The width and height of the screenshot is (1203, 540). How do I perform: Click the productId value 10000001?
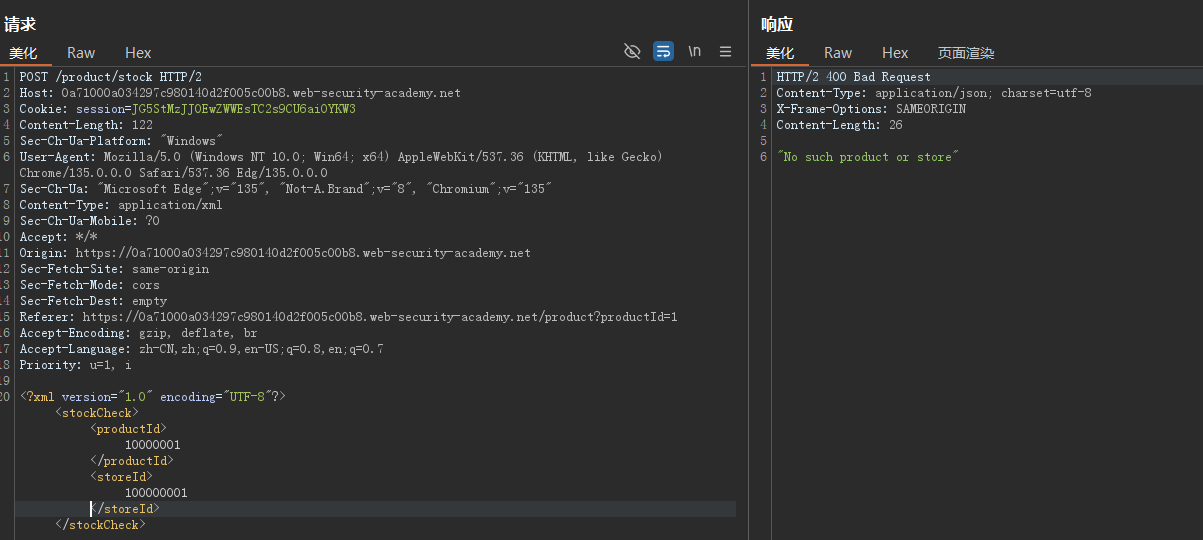pyautogui.click(x=153, y=445)
